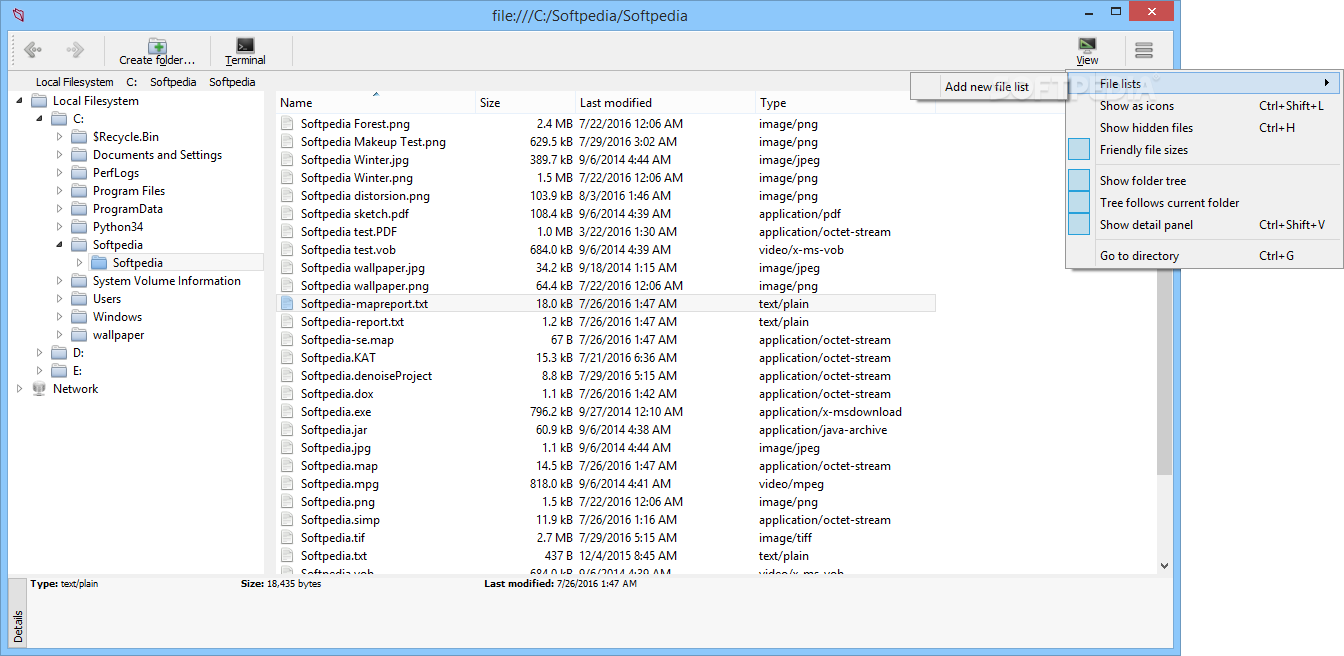Select System Volume Information folder
1344x656 pixels.
(x=167, y=281)
